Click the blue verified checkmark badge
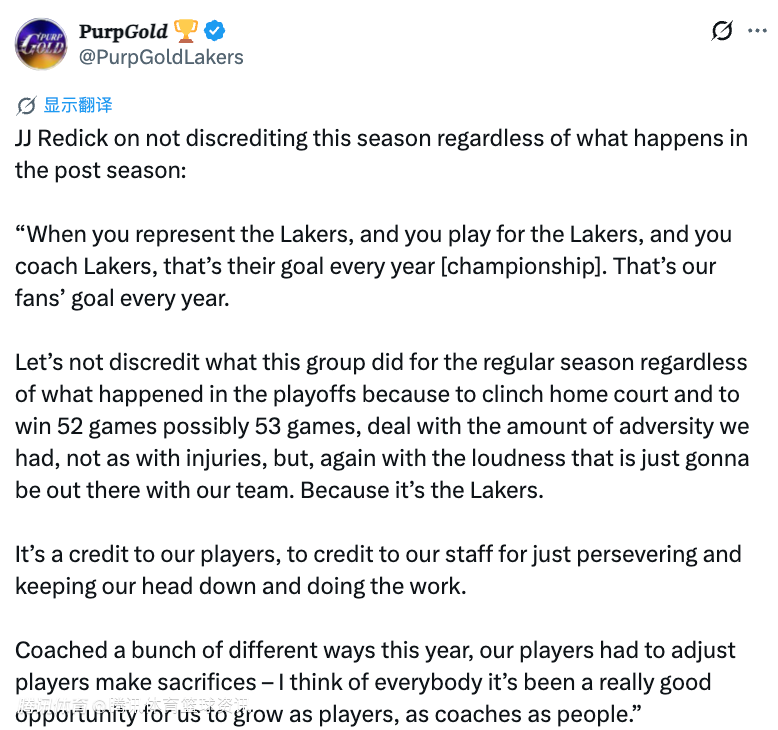The image size is (778, 730). [219, 32]
